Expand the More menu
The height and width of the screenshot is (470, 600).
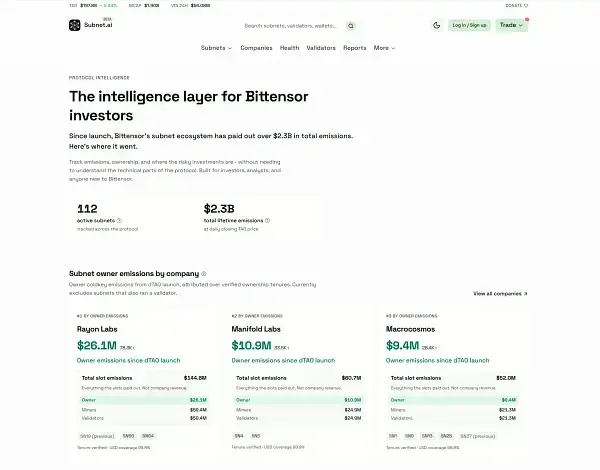tap(384, 48)
